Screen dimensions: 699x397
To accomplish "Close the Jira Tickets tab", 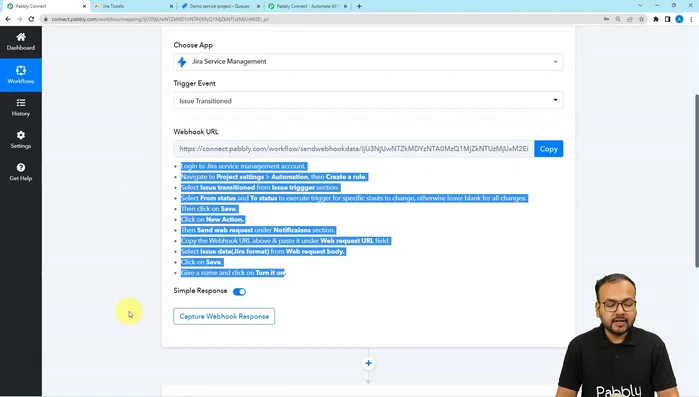I will (171, 6).
